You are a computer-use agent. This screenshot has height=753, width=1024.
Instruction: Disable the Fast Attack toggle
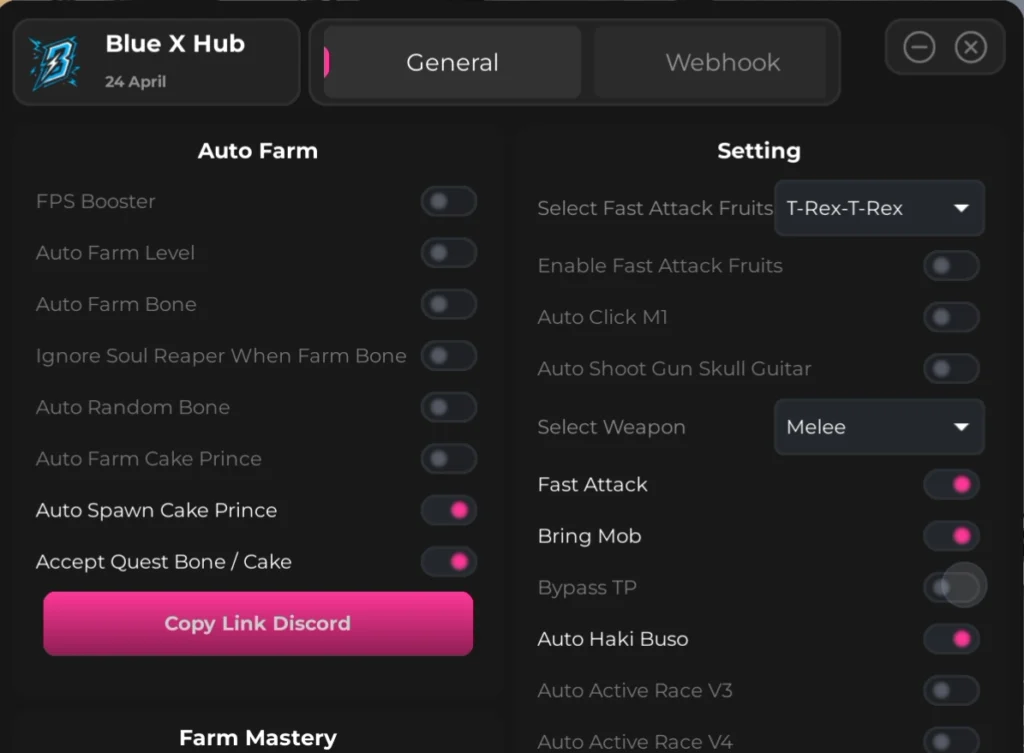pyautogui.click(x=951, y=485)
